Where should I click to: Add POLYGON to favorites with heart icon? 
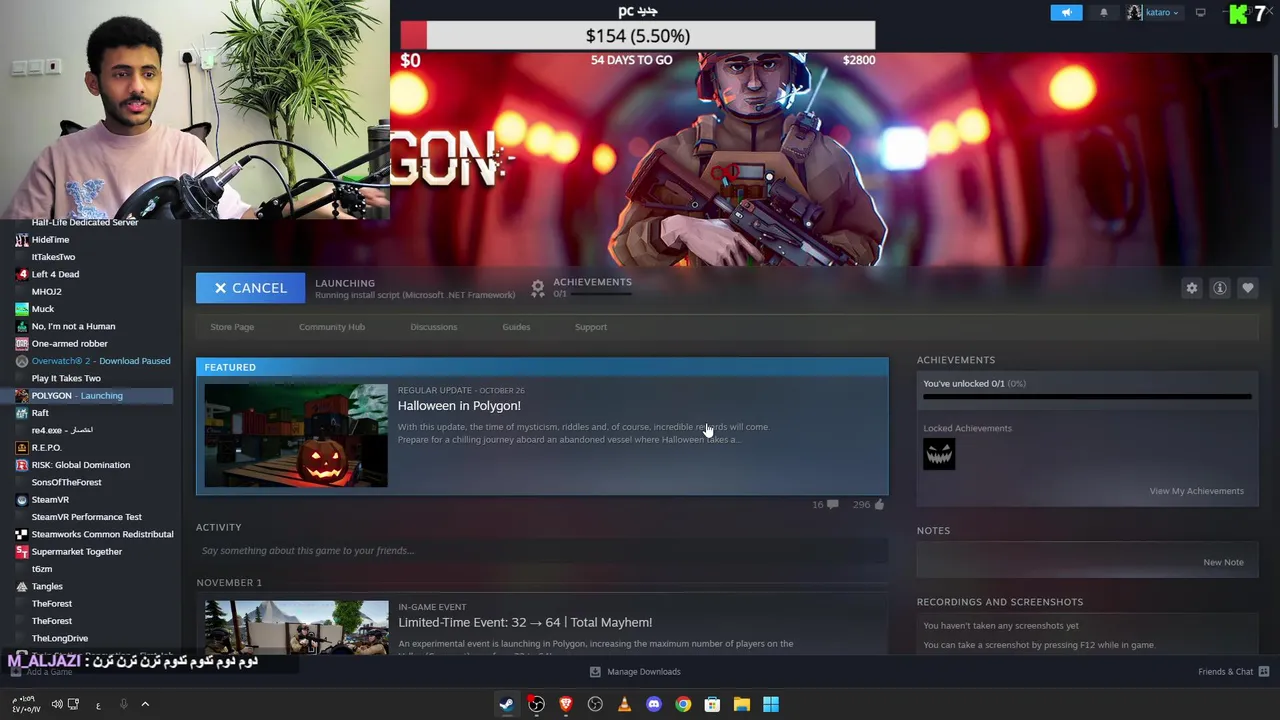pos(1248,288)
